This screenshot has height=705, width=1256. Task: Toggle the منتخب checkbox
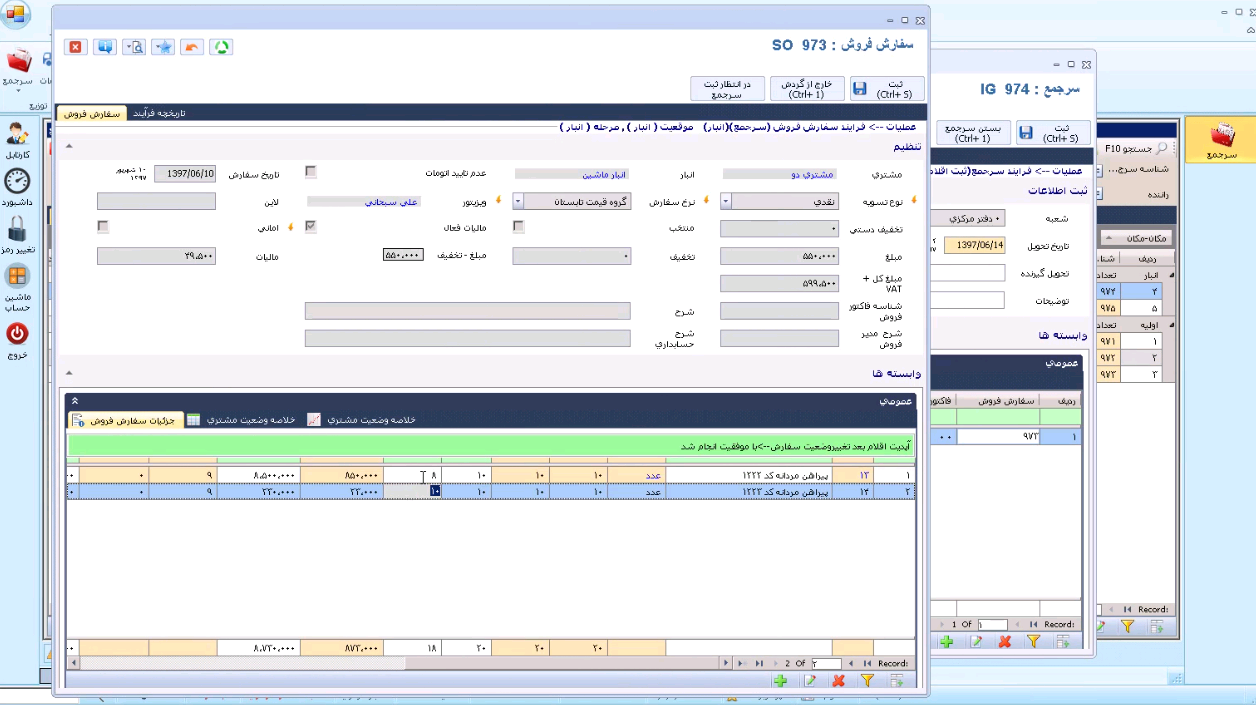518,227
